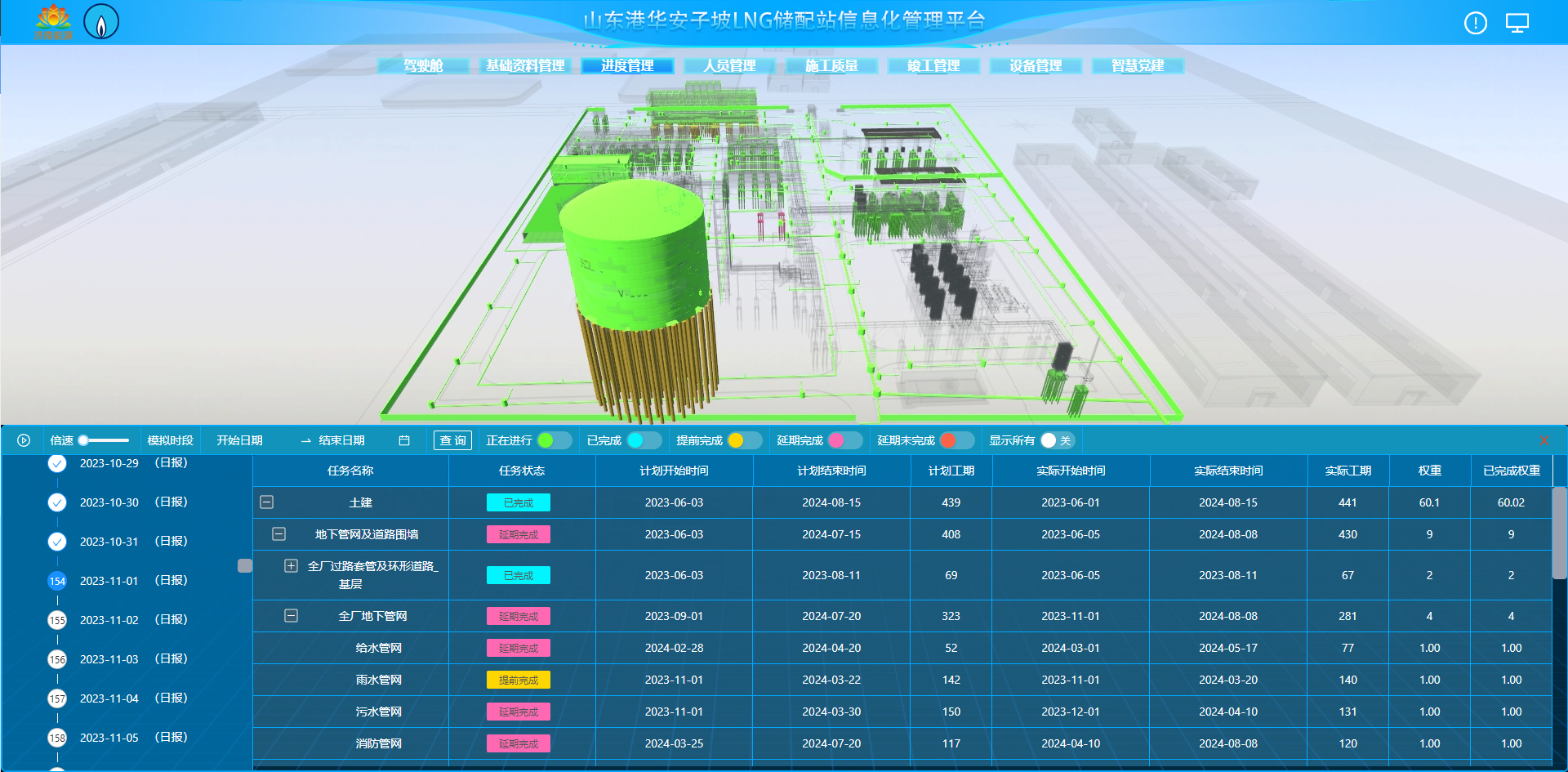Image resolution: width=1568 pixels, height=772 pixels.
Task: Open the 驾驶舱 tab
Action: (x=424, y=65)
